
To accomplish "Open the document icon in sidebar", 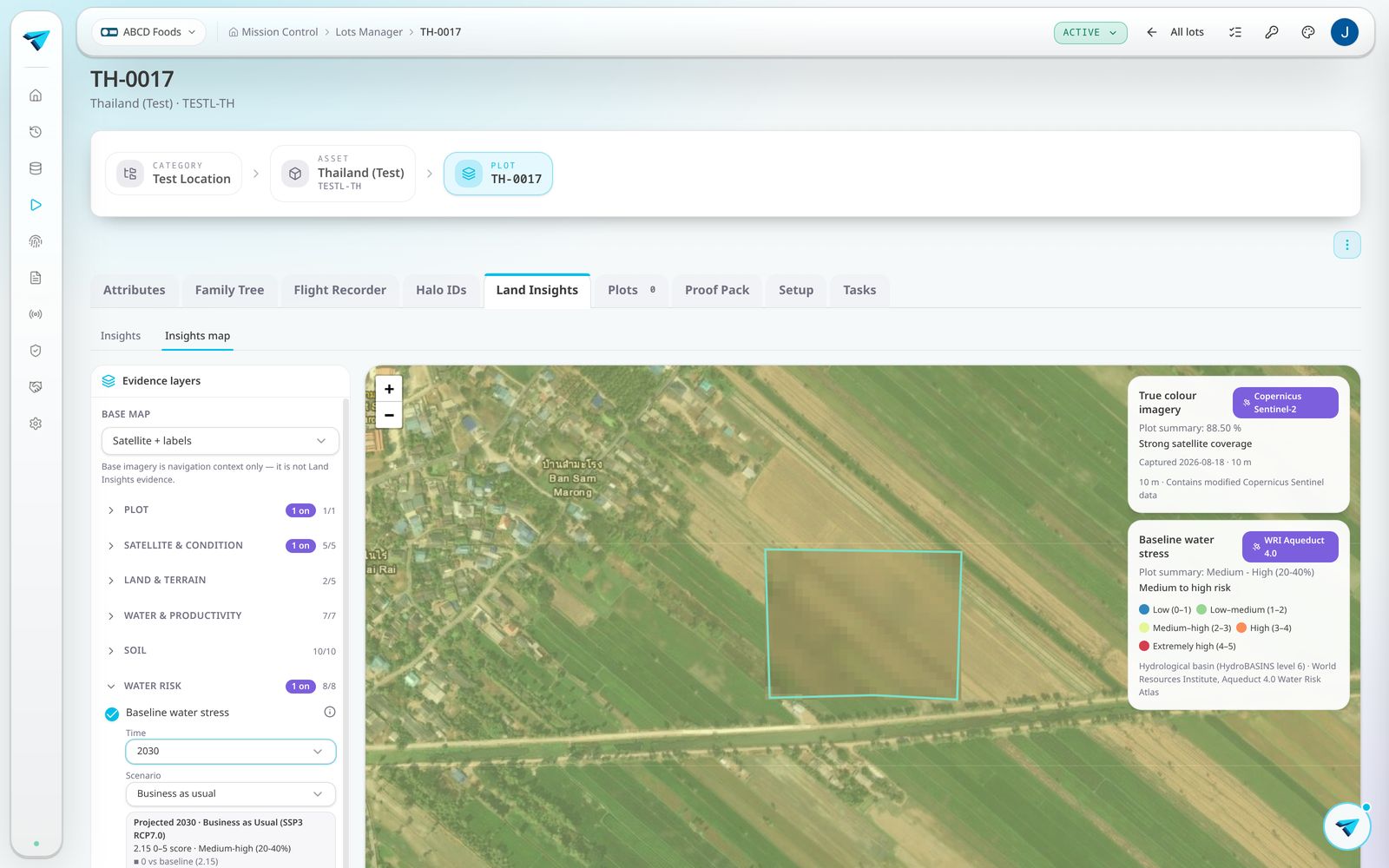I will pyautogui.click(x=36, y=278).
